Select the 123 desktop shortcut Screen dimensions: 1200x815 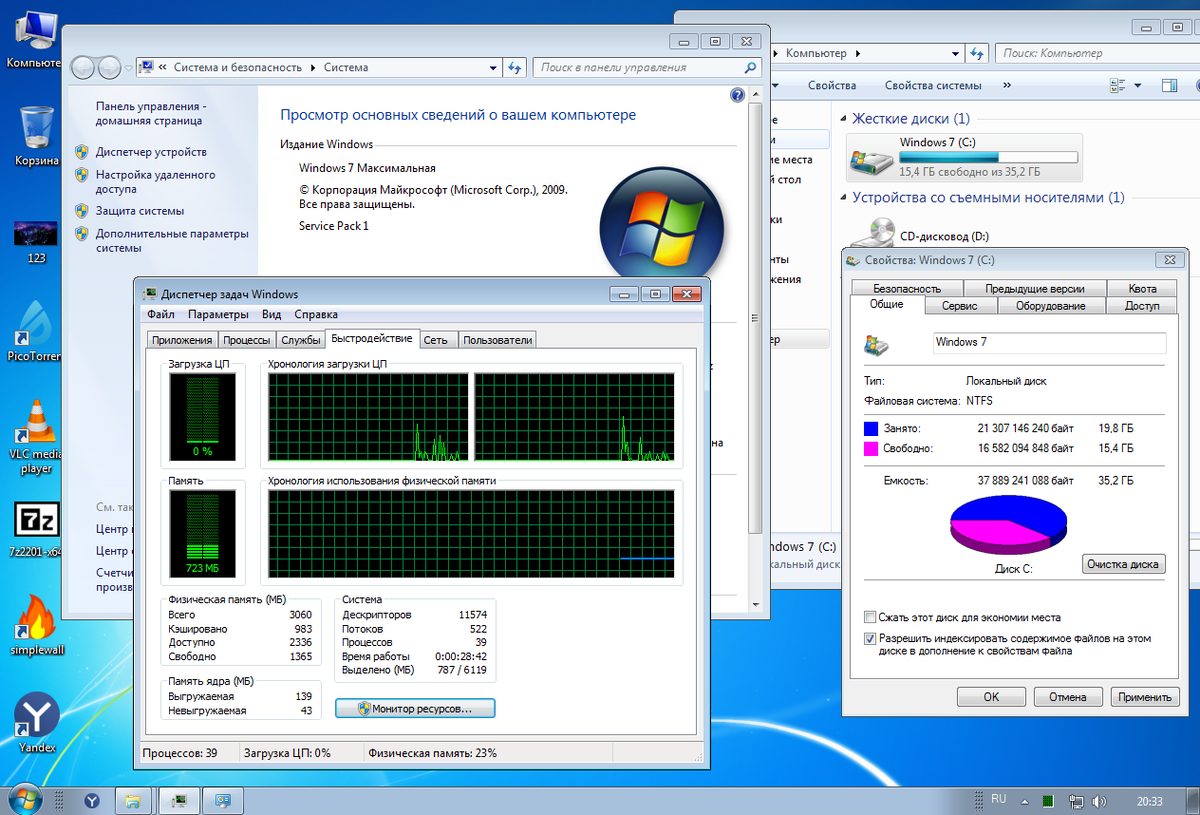[36, 240]
